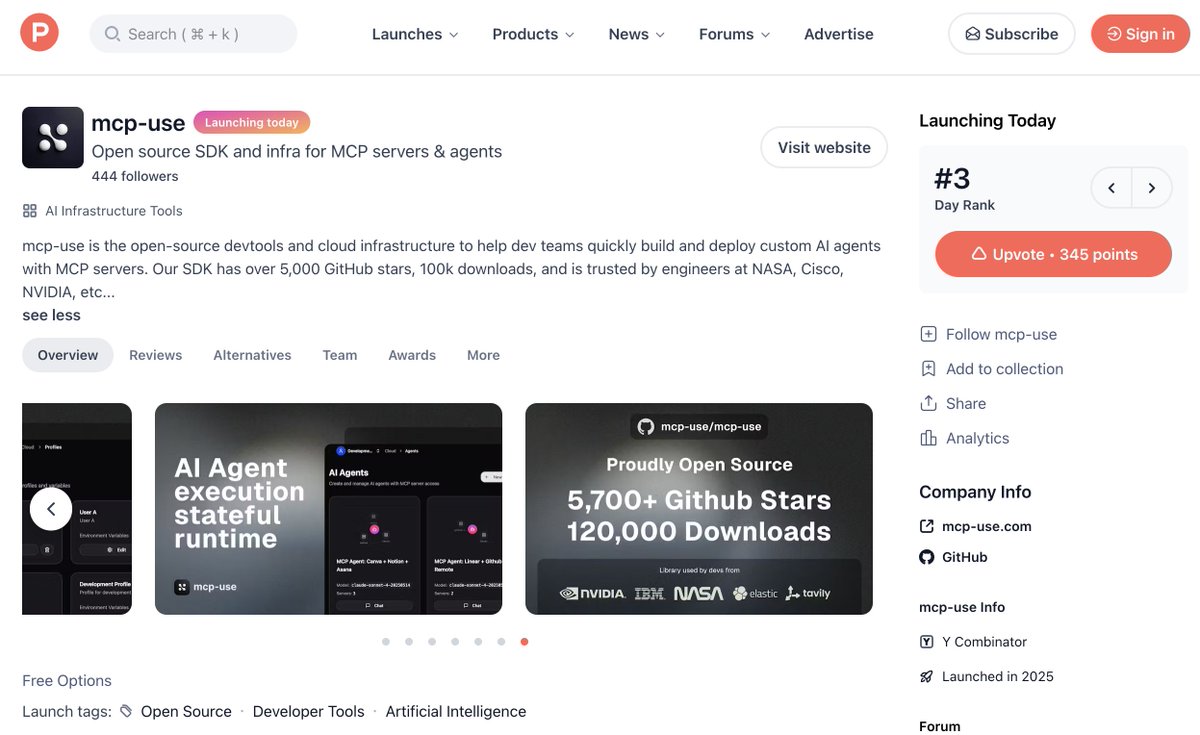
Task: Click the Follow mcp-use plus icon
Action: [x=928, y=334]
